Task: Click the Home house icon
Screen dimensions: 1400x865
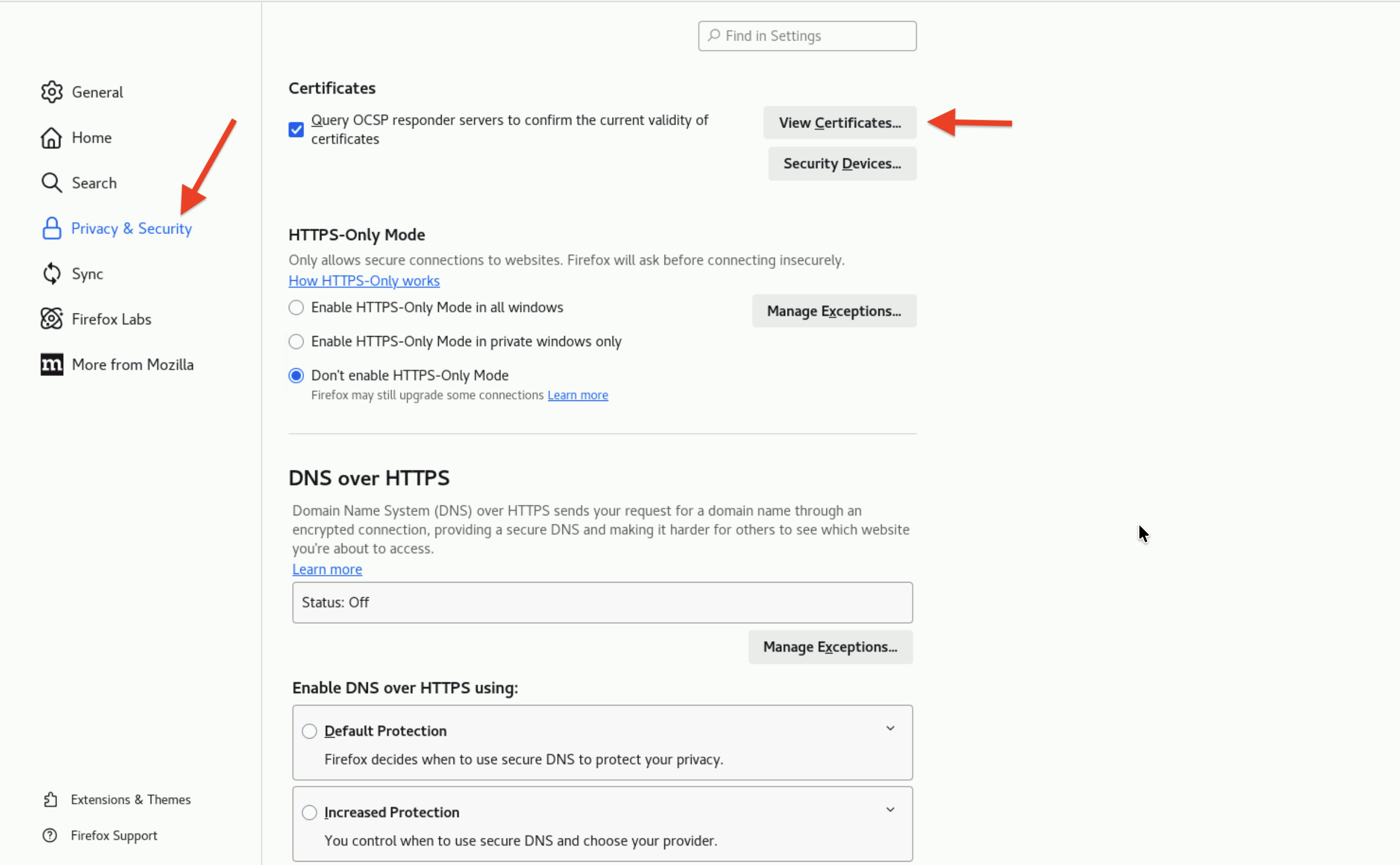Action: [x=51, y=138]
